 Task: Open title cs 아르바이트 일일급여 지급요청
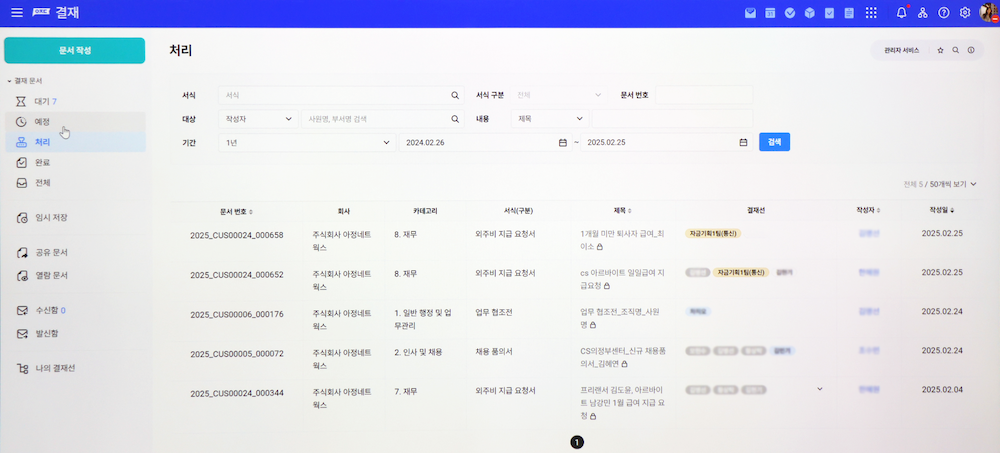622,279
